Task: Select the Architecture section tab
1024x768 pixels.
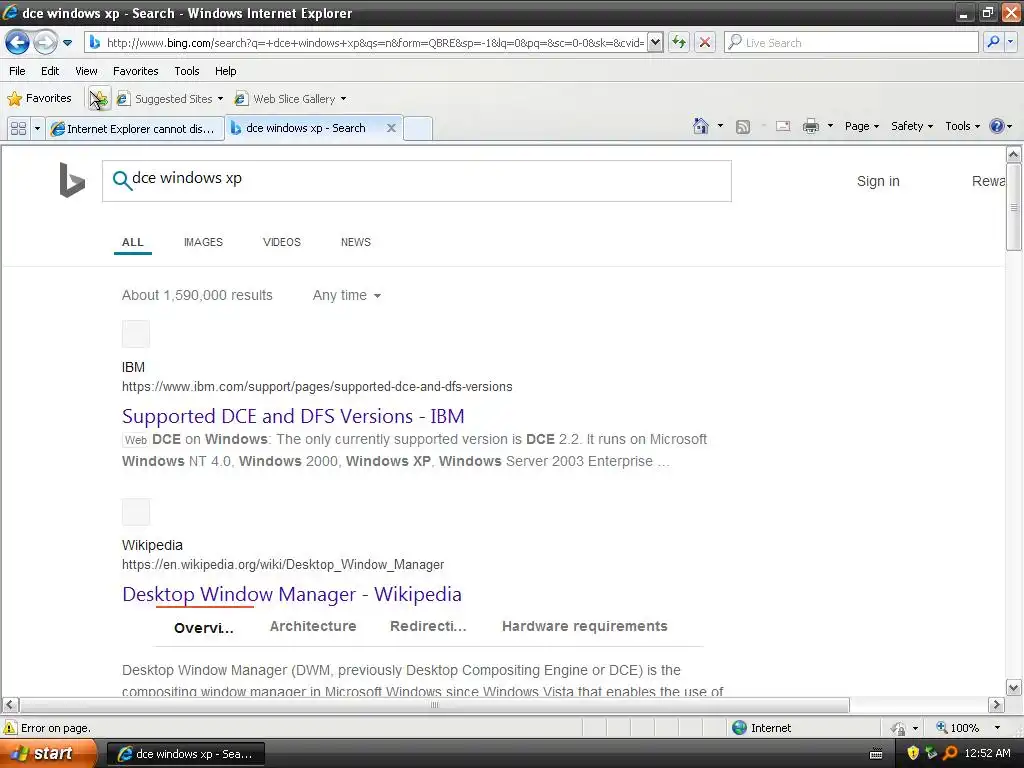Action: coord(313,626)
